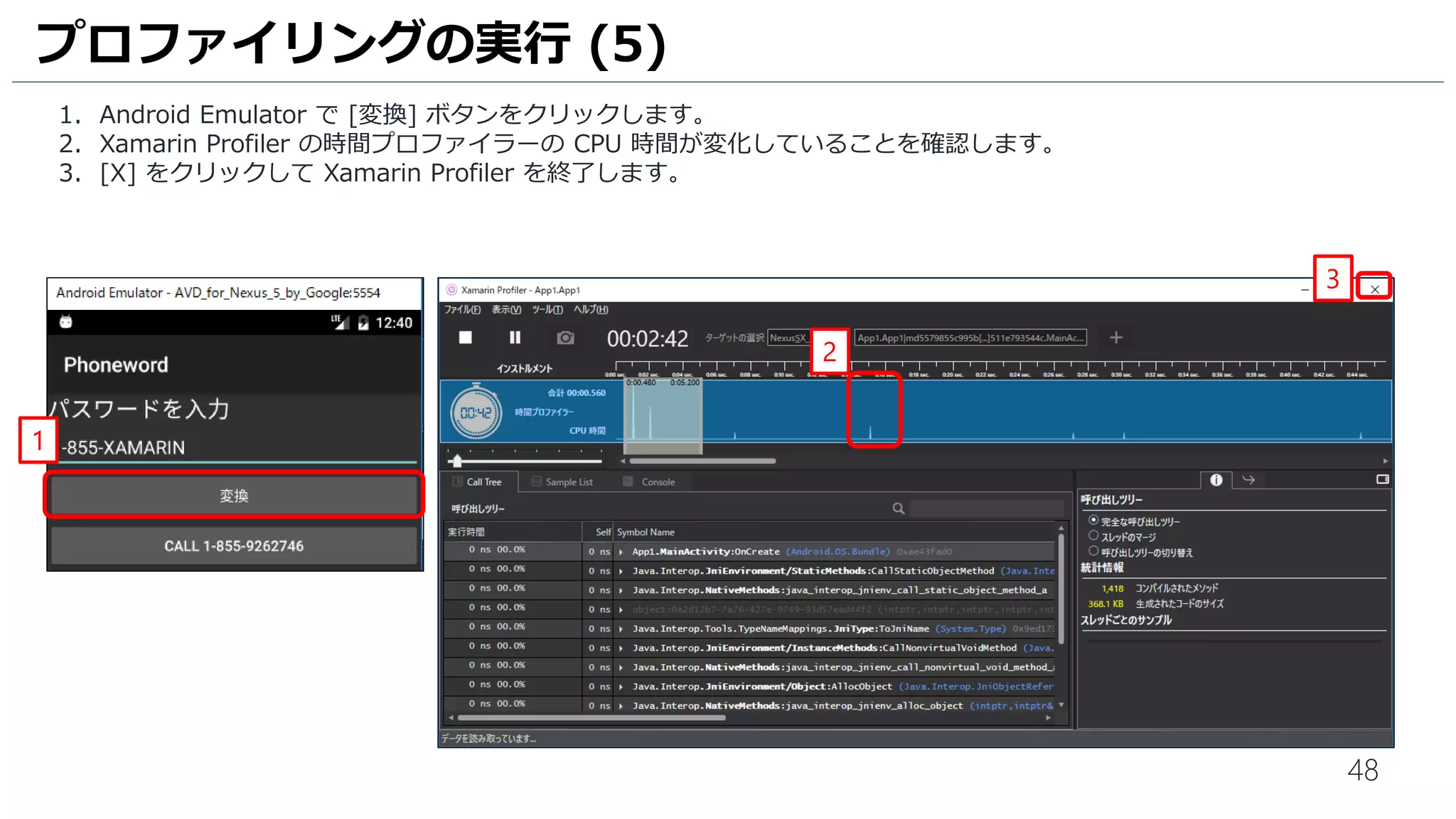Expand the greyed object:0a2d12b7 row
The width and height of the screenshot is (1456, 819).
[621, 609]
